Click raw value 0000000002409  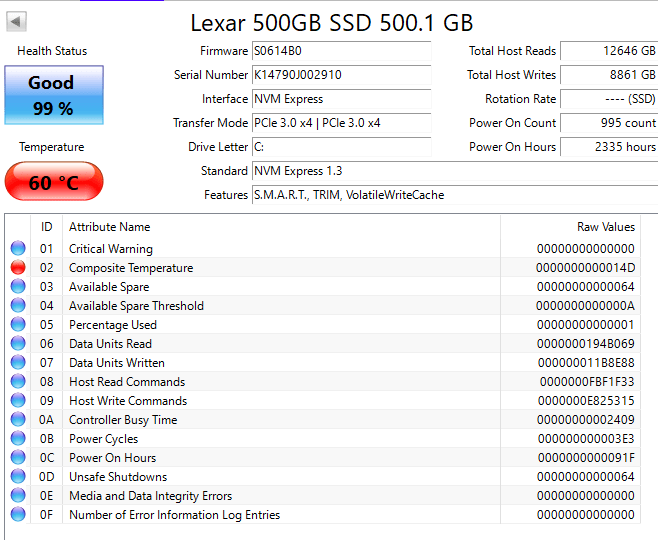click(585, 420)
